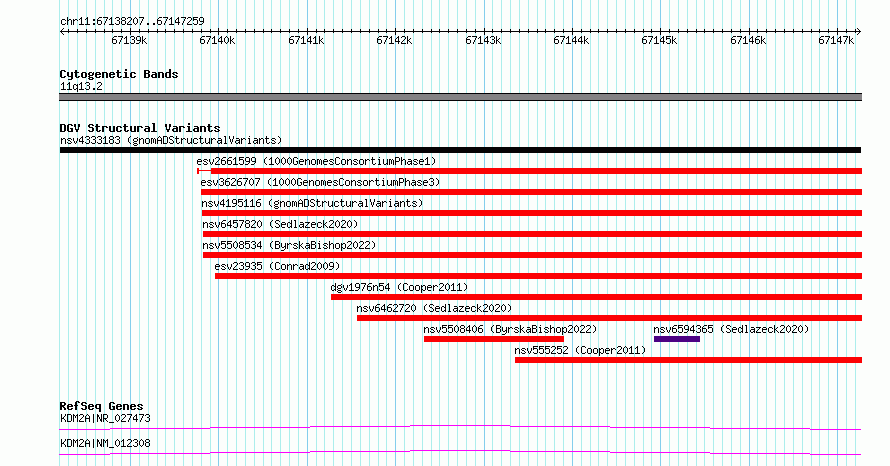Open variant label esv2661599 (1000GenomesConsortiumPhase1)
Viewport: 890px width, 466px height.
(x=316, y=162)
